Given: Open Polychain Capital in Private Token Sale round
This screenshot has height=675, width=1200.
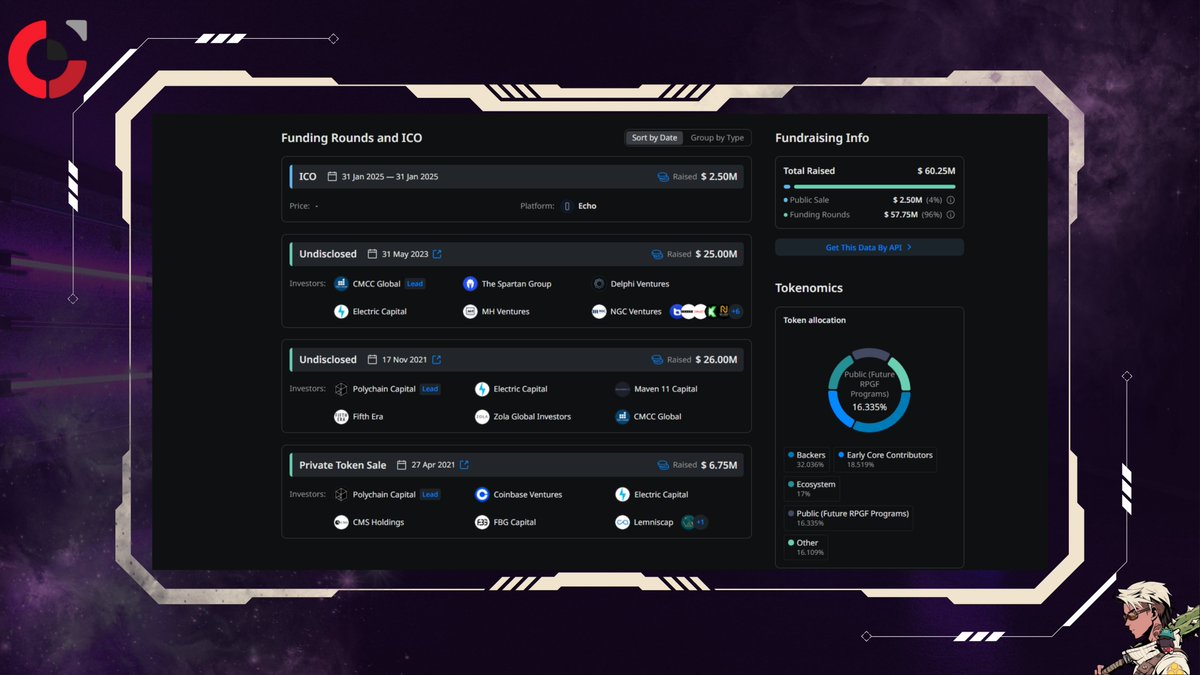Looking at the screenshot, I should tap(384, 494).
